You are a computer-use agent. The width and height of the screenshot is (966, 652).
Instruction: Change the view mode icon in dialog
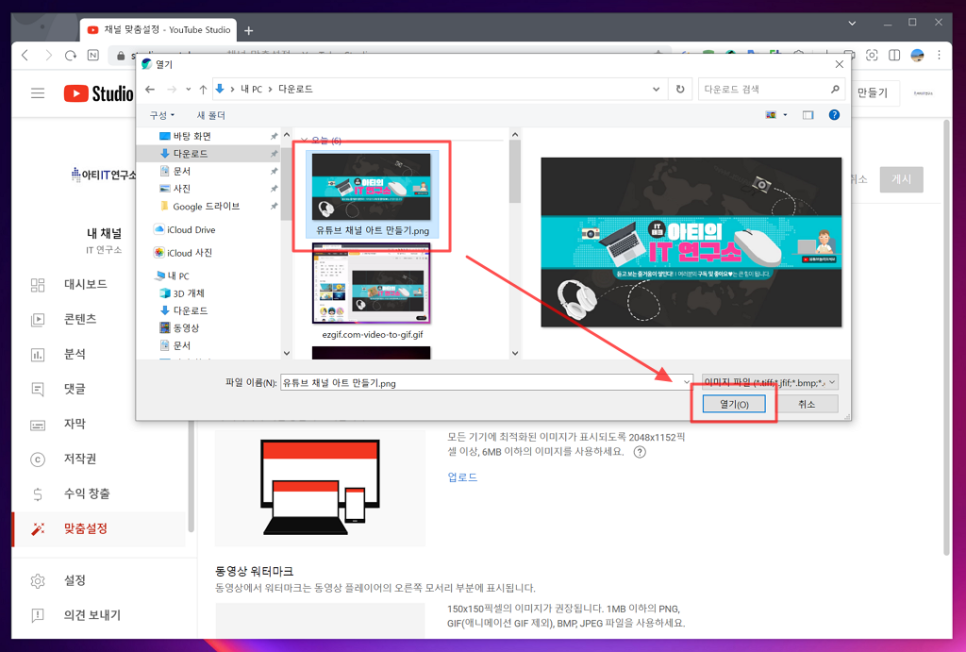pyautogui.click(x=771, y=115)
